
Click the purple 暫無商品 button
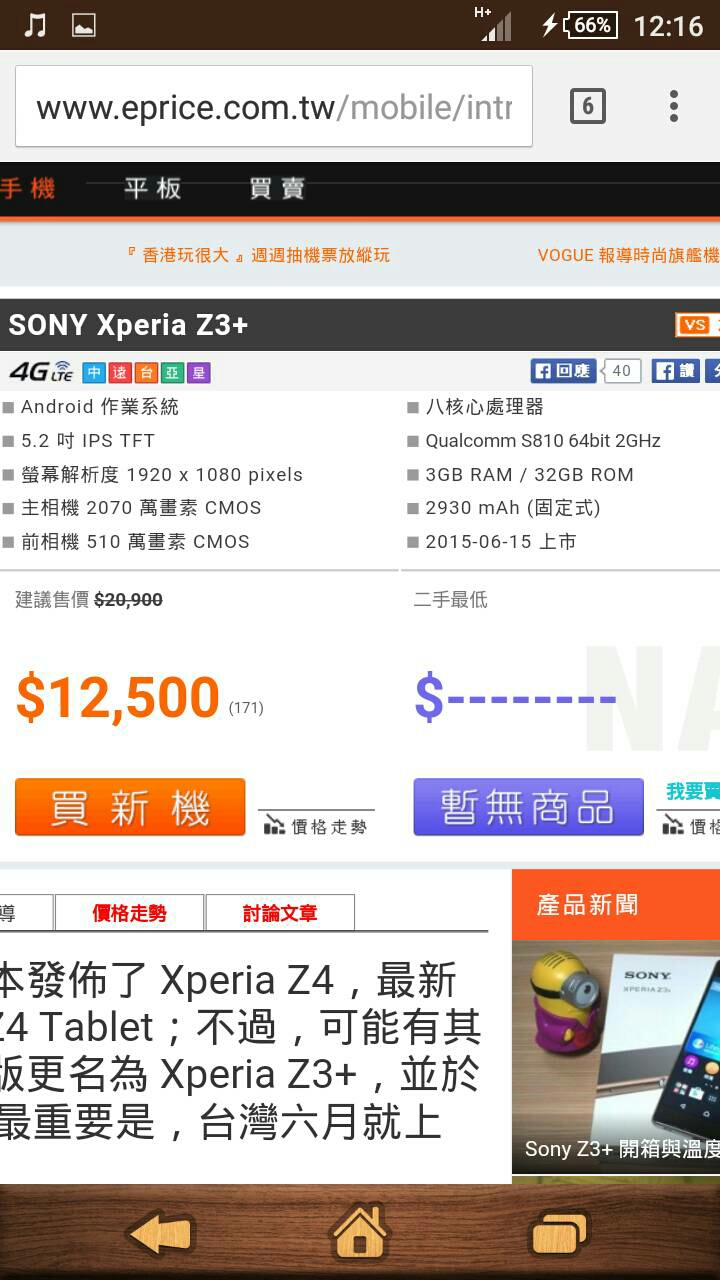pos(528,807)
